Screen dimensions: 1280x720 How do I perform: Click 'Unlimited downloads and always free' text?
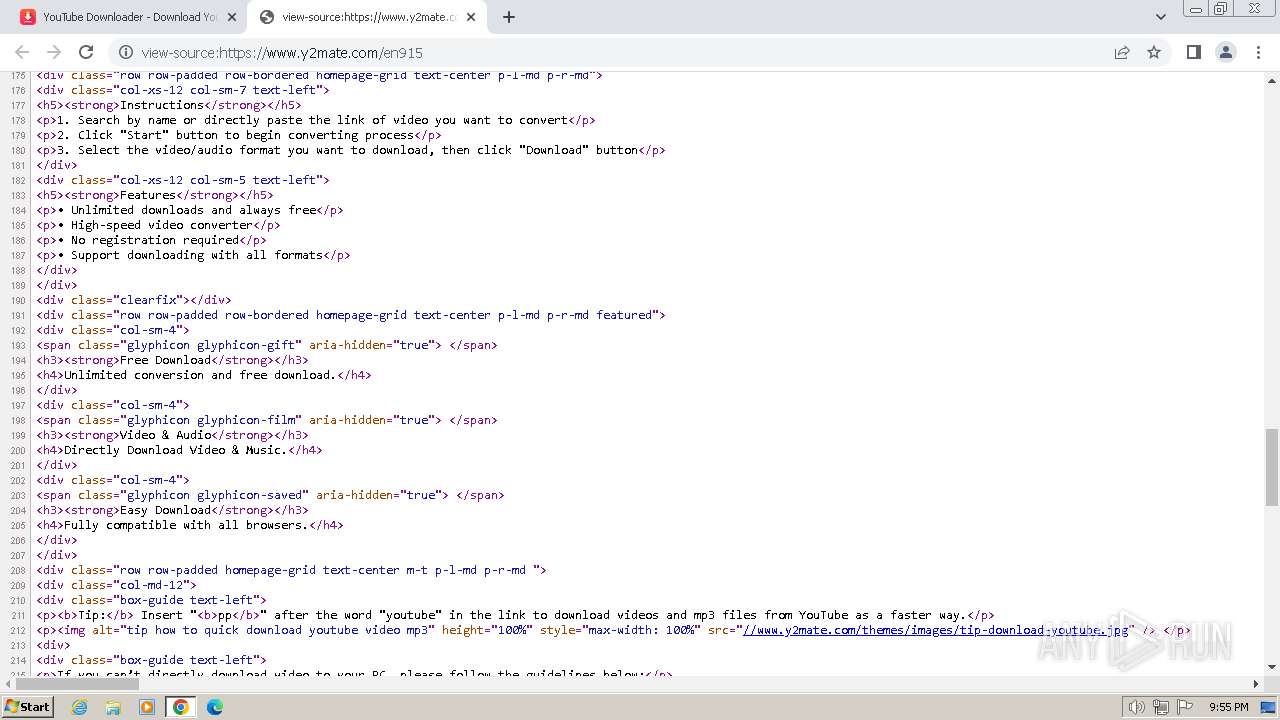coord(193,210)
